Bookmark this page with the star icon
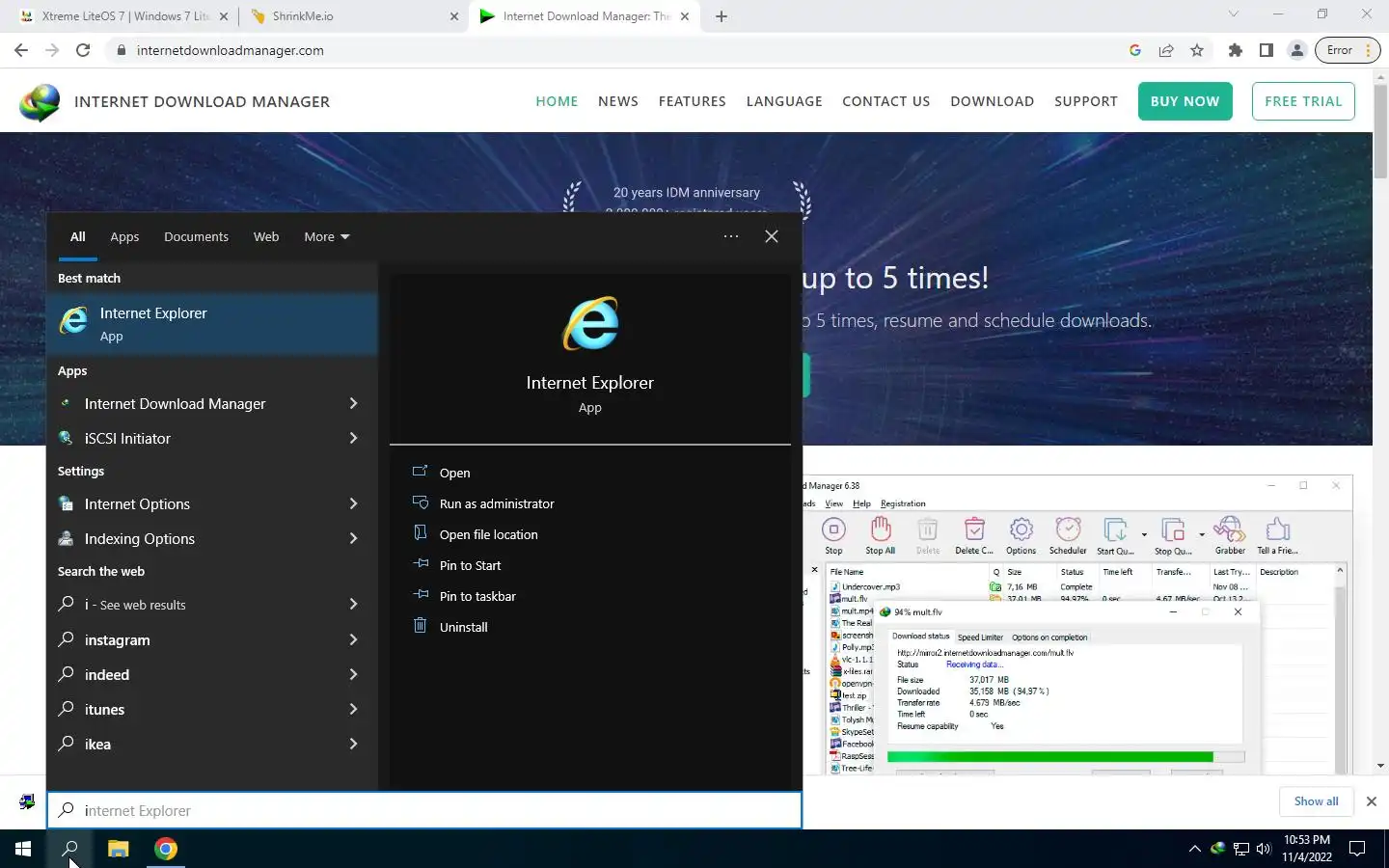Viewport: 1389px width, 868px height. coord(1197,50)
